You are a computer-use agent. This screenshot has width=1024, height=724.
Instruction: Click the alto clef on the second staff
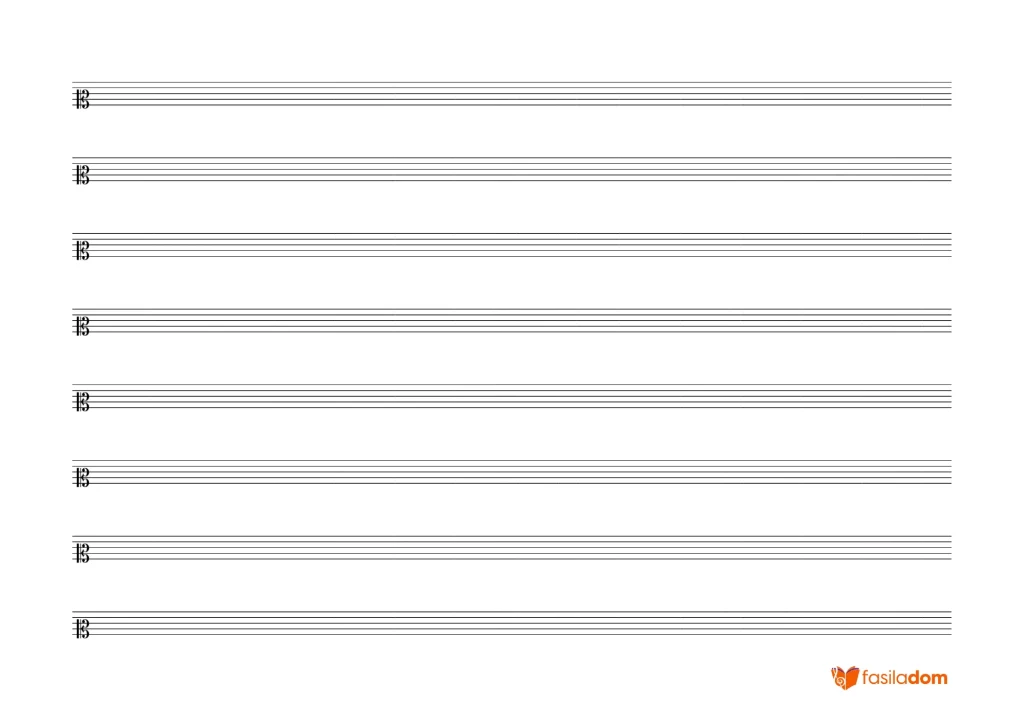point(82,175)
